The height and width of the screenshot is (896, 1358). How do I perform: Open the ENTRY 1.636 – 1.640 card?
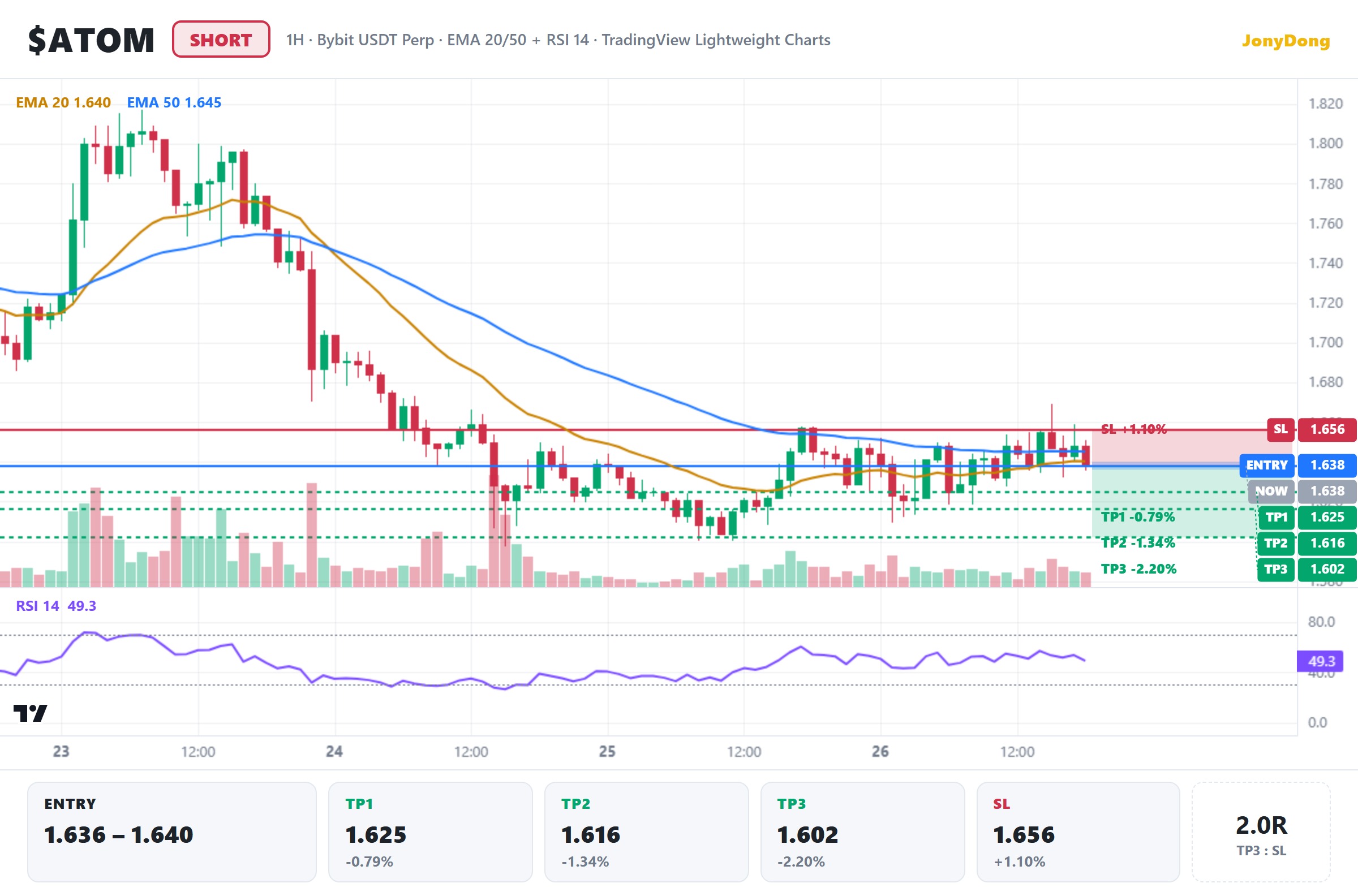172,832
